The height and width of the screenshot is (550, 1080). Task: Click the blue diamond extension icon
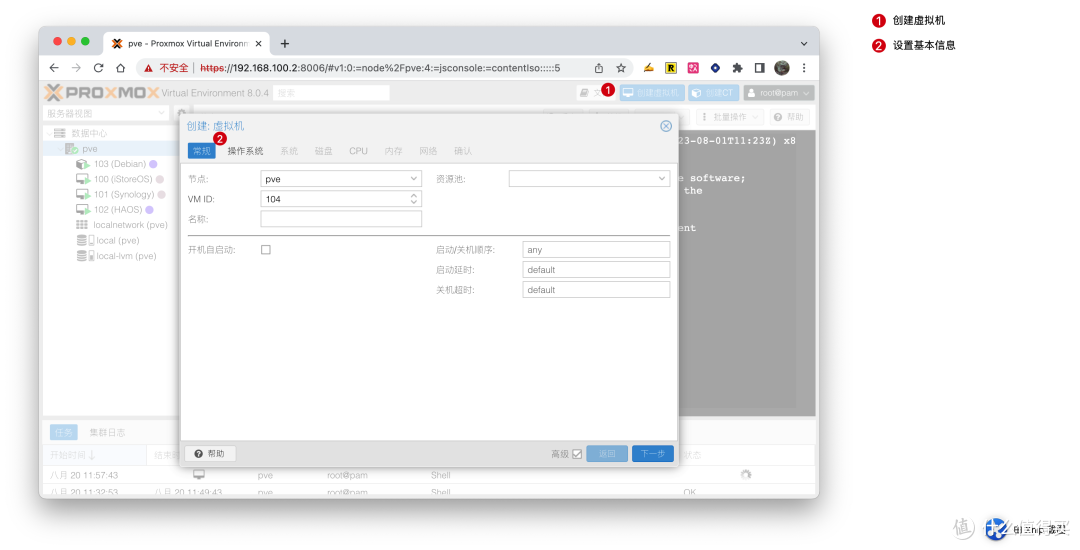[x=715, y=67]
